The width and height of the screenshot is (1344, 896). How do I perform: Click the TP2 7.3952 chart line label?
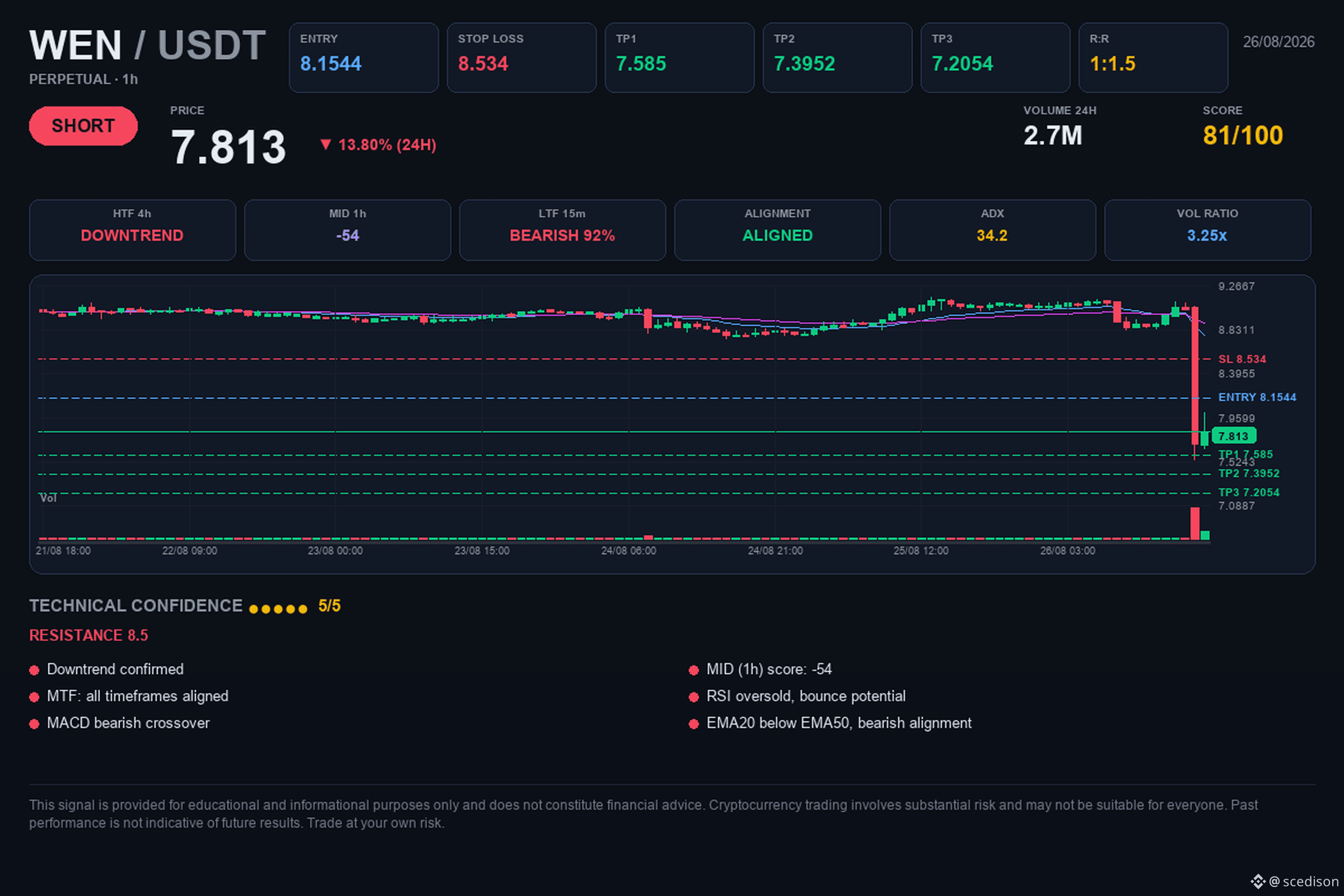pos(1249,473)
